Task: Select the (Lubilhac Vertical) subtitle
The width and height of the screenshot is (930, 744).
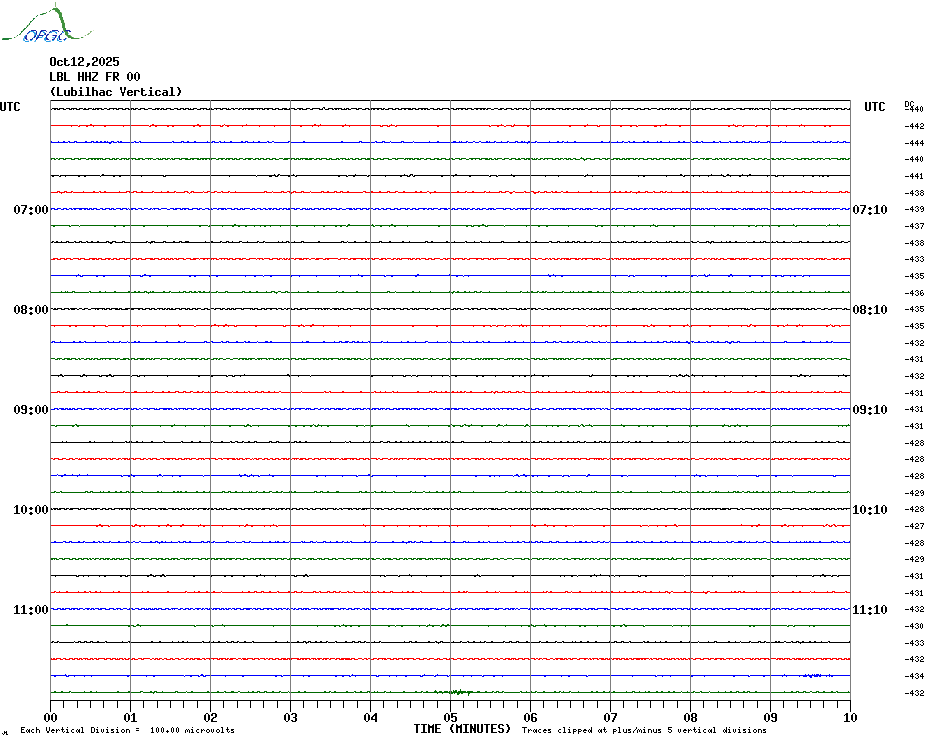Action: coord(116,92)
